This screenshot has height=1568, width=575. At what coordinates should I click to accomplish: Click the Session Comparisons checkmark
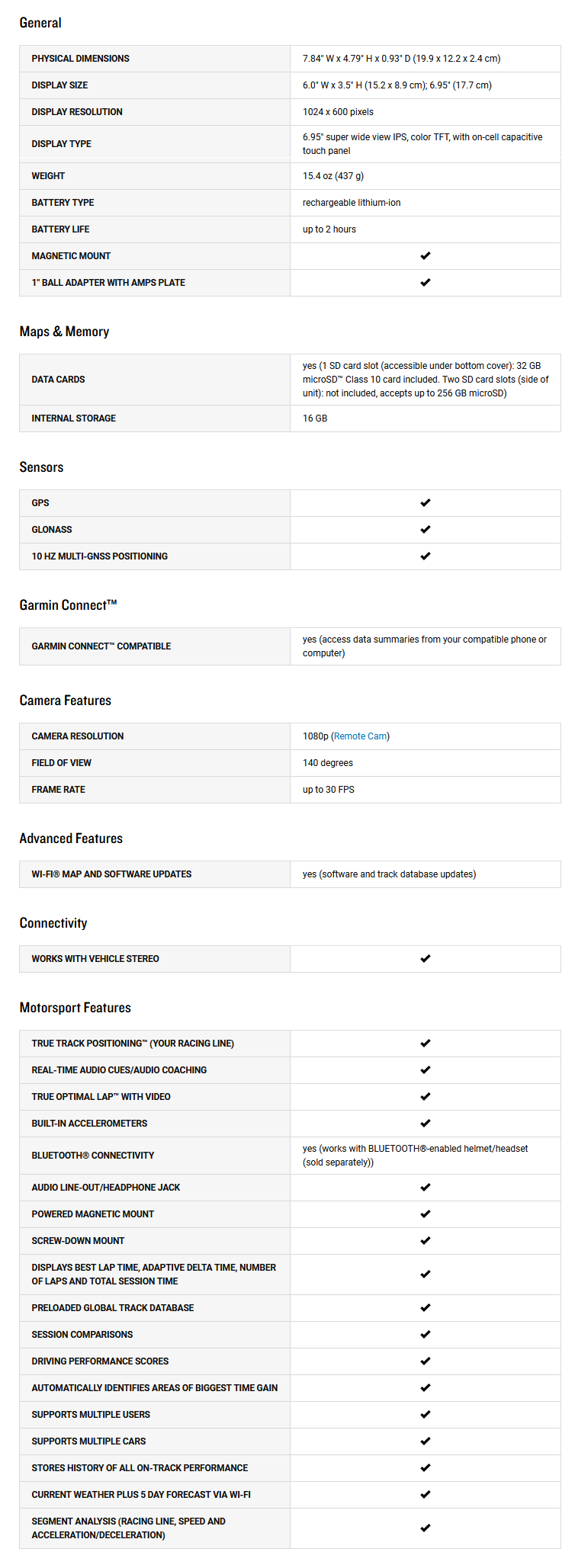click(x=426, y=1335)
